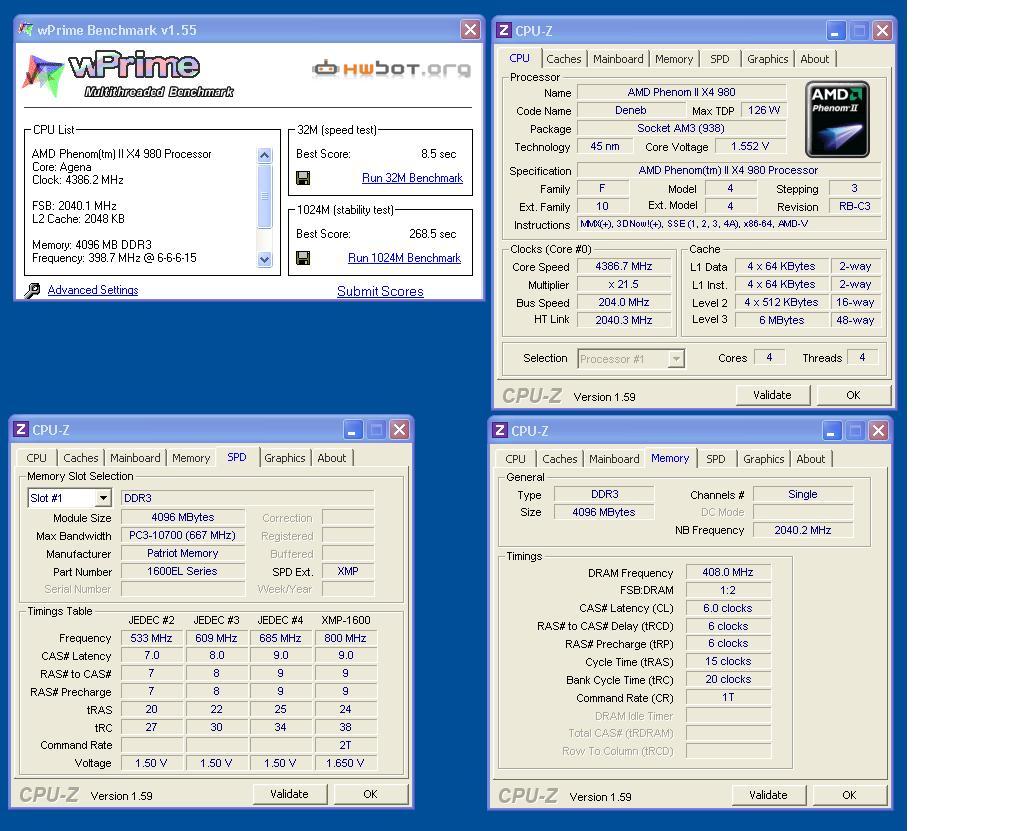Click Validate in the CPU-Z SPD window
This screenshot has width=1024, height=831.
[x=289, y=794]
